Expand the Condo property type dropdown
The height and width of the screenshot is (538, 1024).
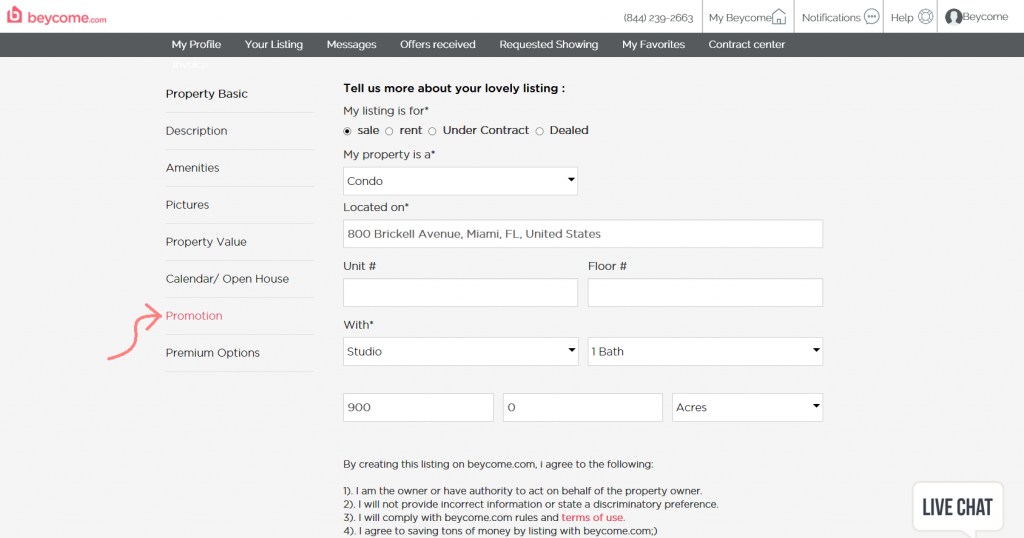click(x=460, y=181)
